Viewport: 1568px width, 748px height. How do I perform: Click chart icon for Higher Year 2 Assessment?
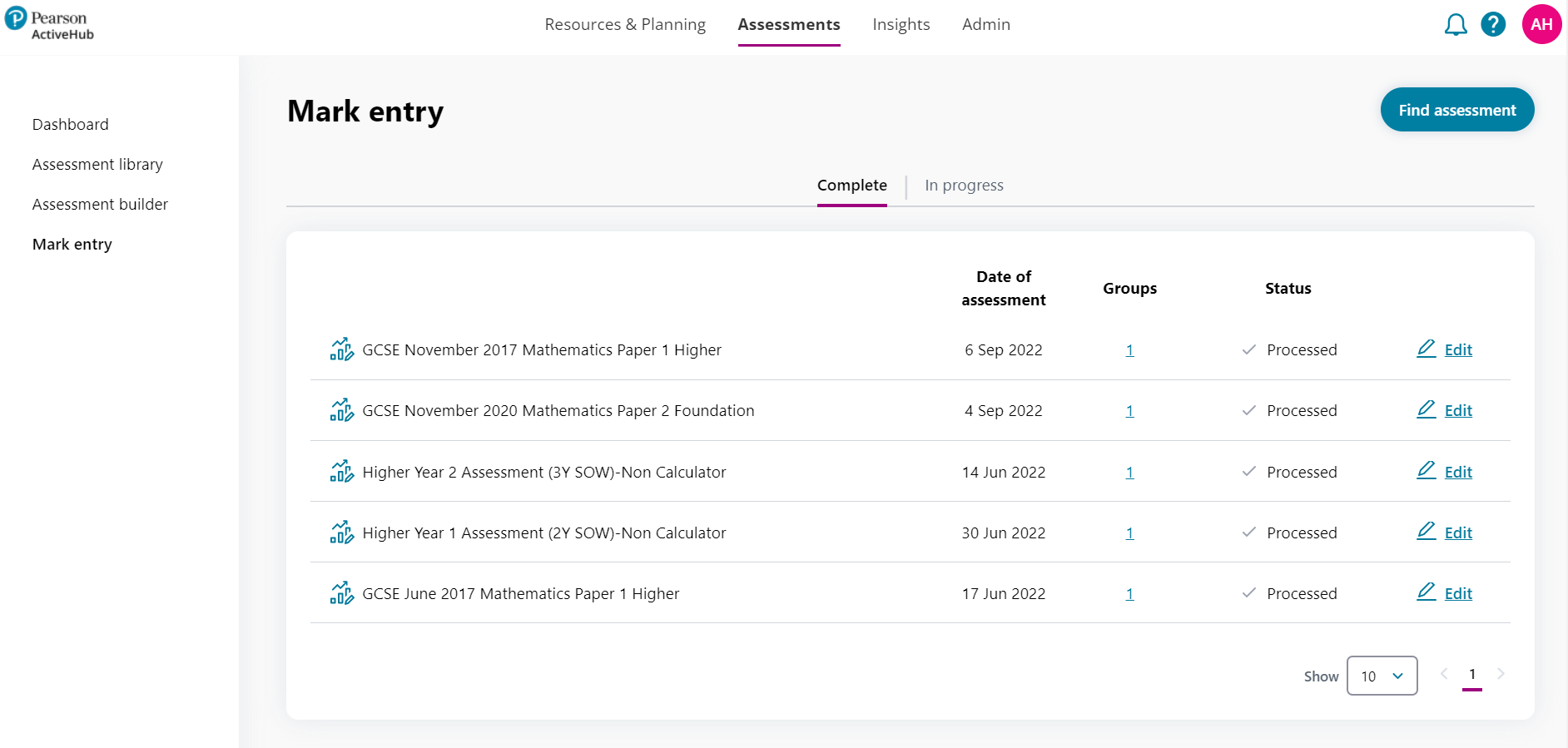341,472
